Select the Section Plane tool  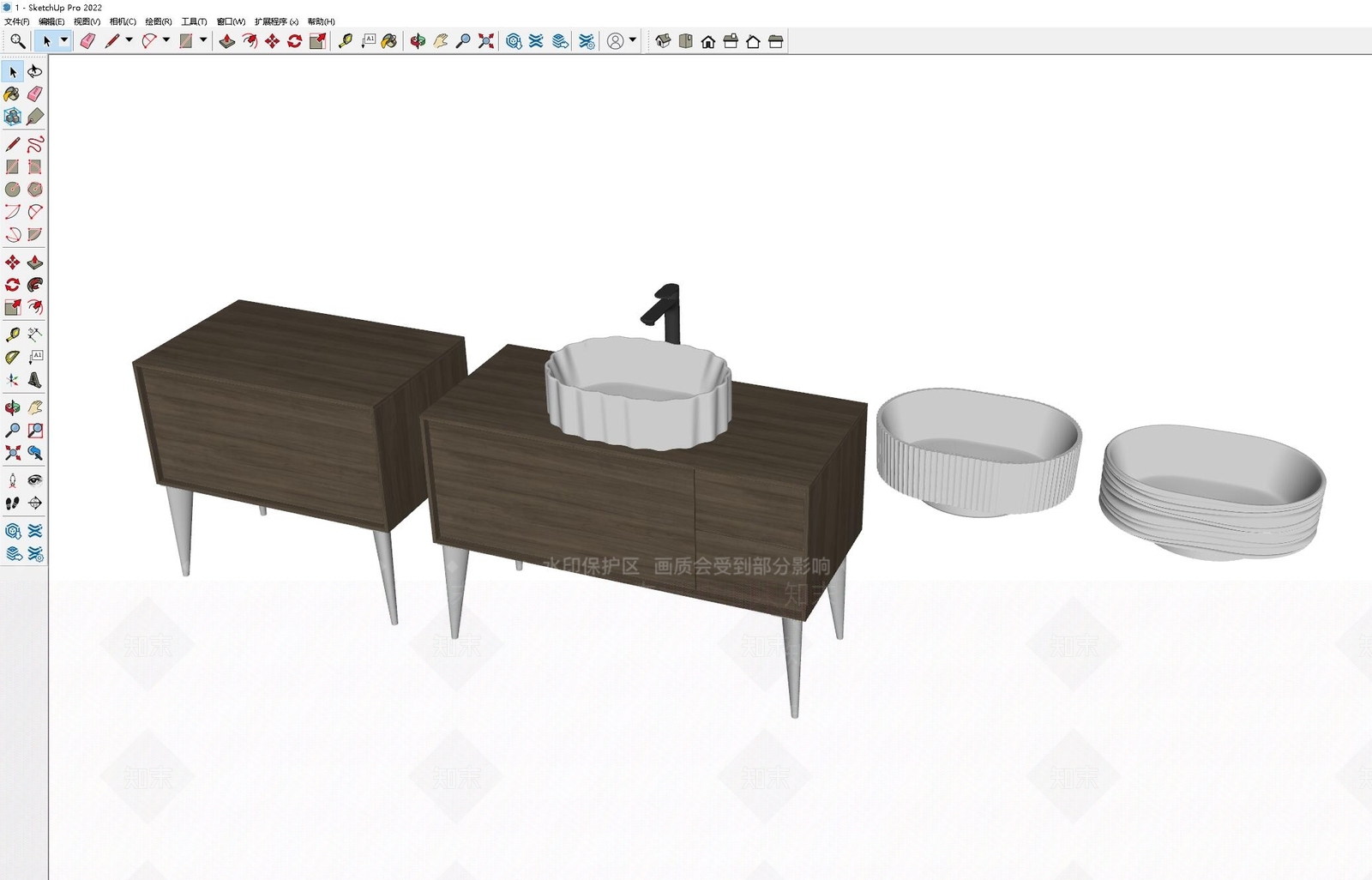point(35,503)
